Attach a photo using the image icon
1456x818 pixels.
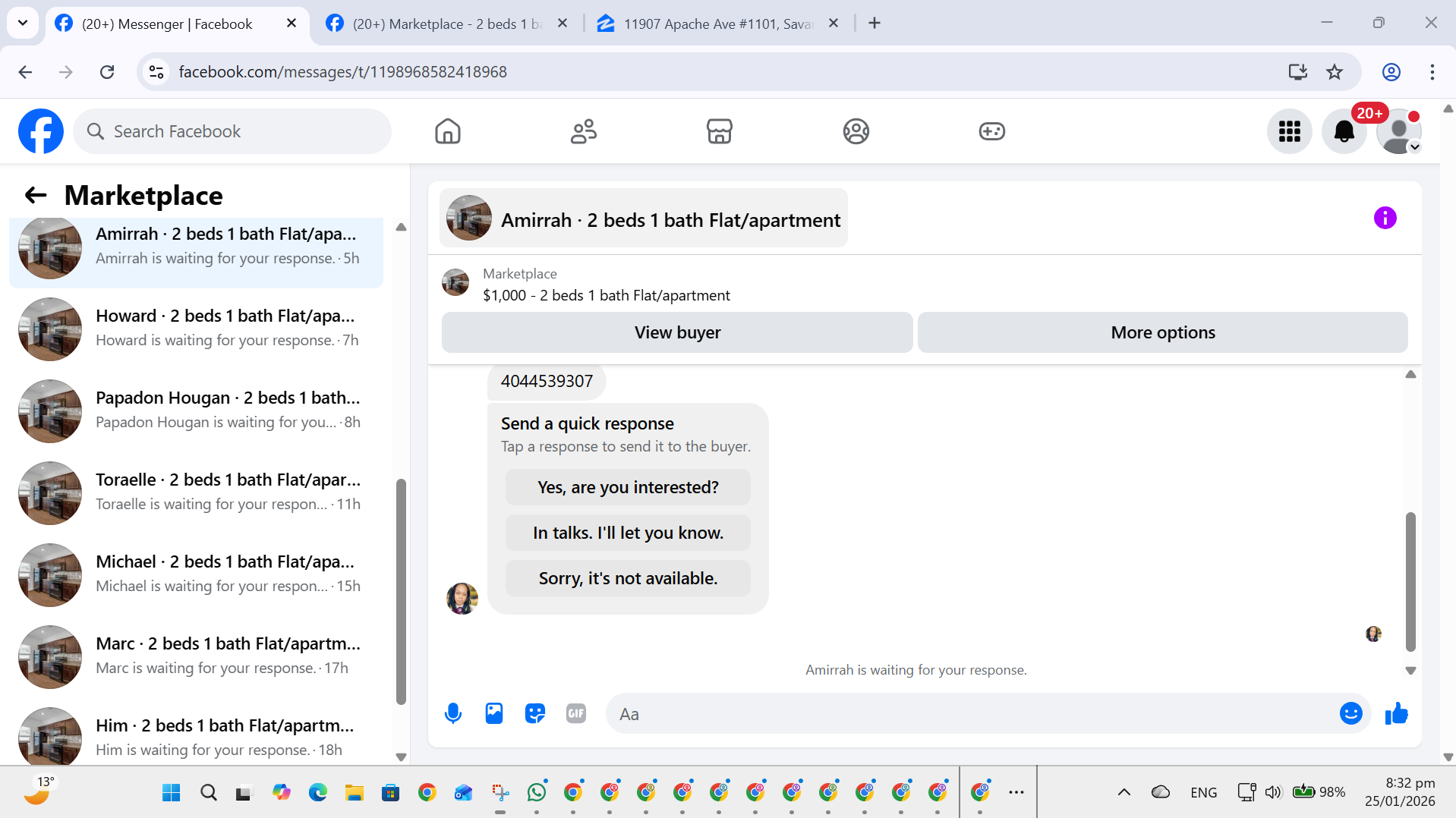tap(494, 713)
